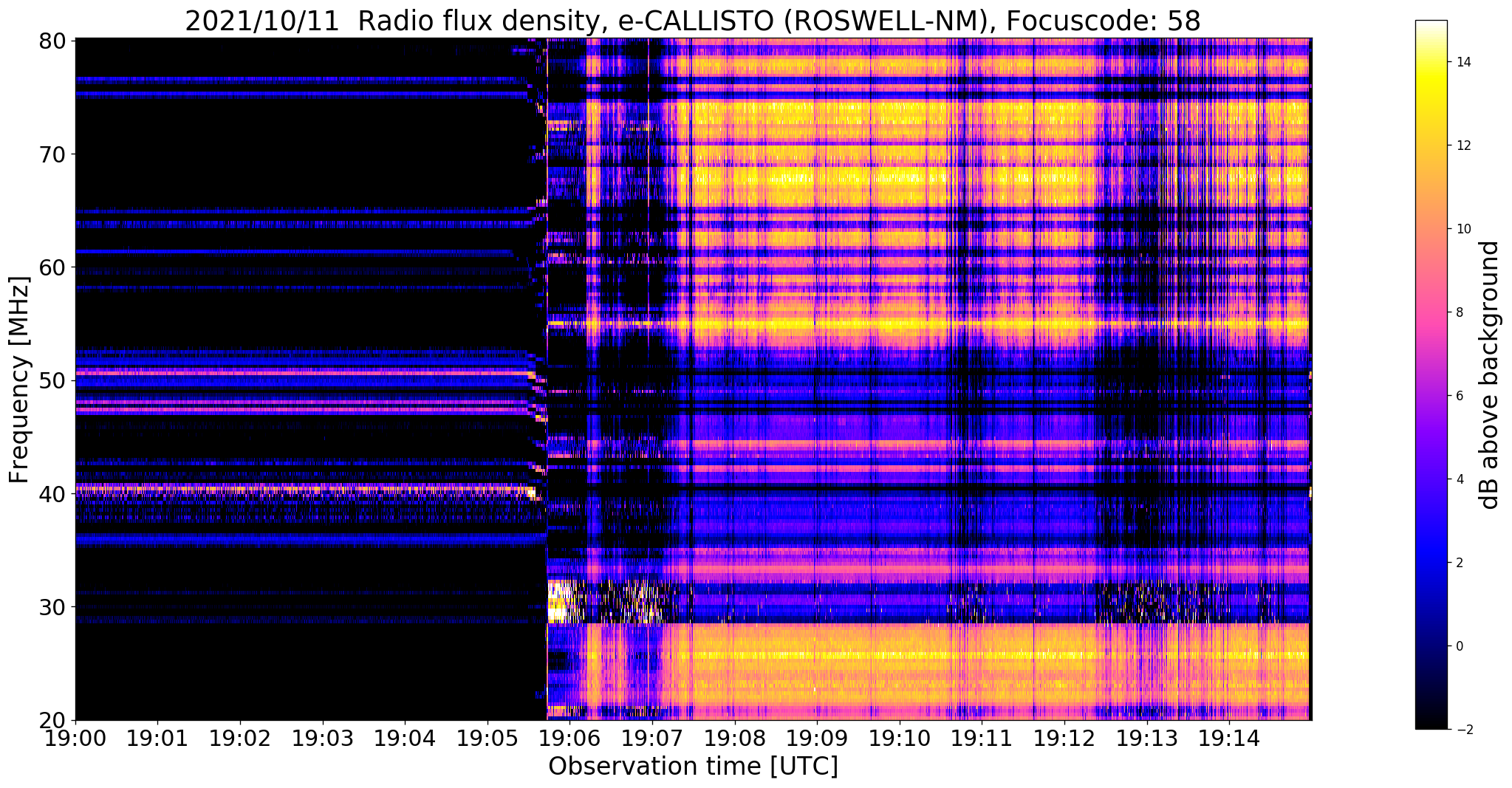Click the 19:10 time tick label
The width and height of the screenshot is (1512, 788).
point(899,739)
